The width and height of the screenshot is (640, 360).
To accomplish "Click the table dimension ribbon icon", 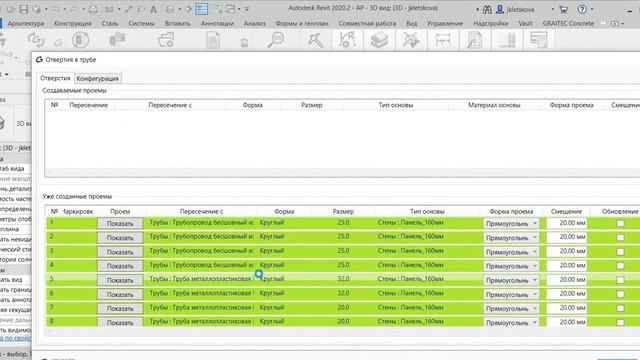I will point(443,40).
